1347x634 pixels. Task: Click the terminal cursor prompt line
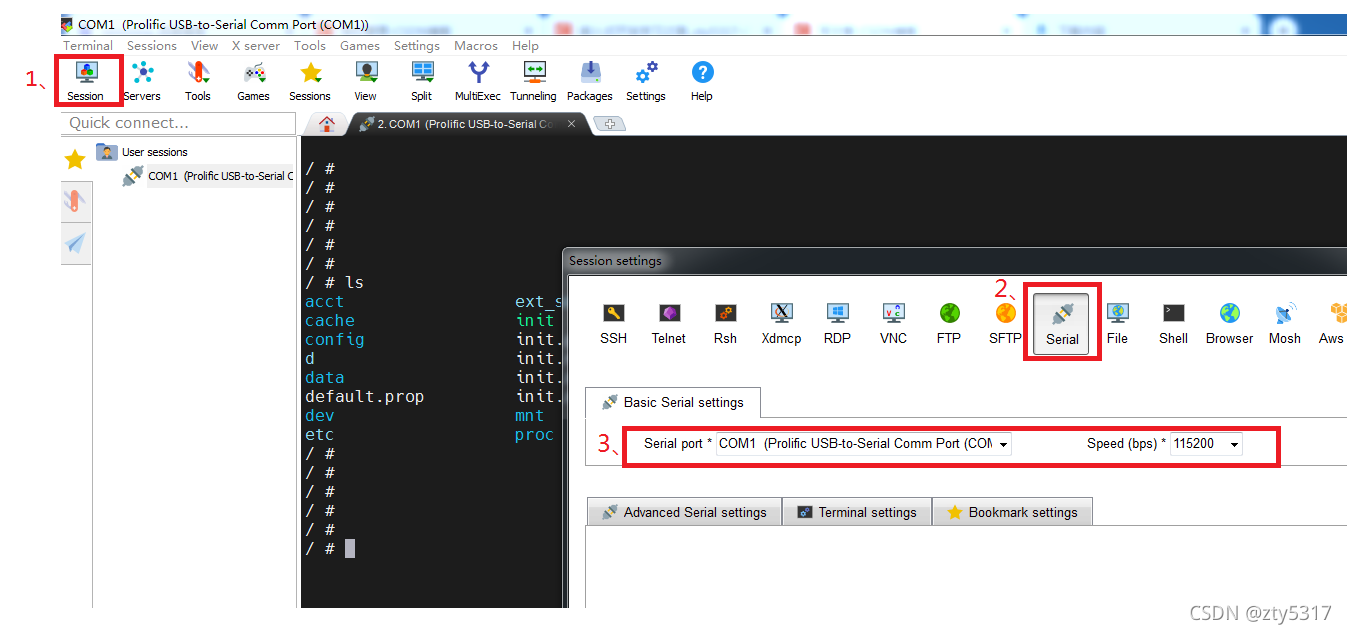point(331,548)
